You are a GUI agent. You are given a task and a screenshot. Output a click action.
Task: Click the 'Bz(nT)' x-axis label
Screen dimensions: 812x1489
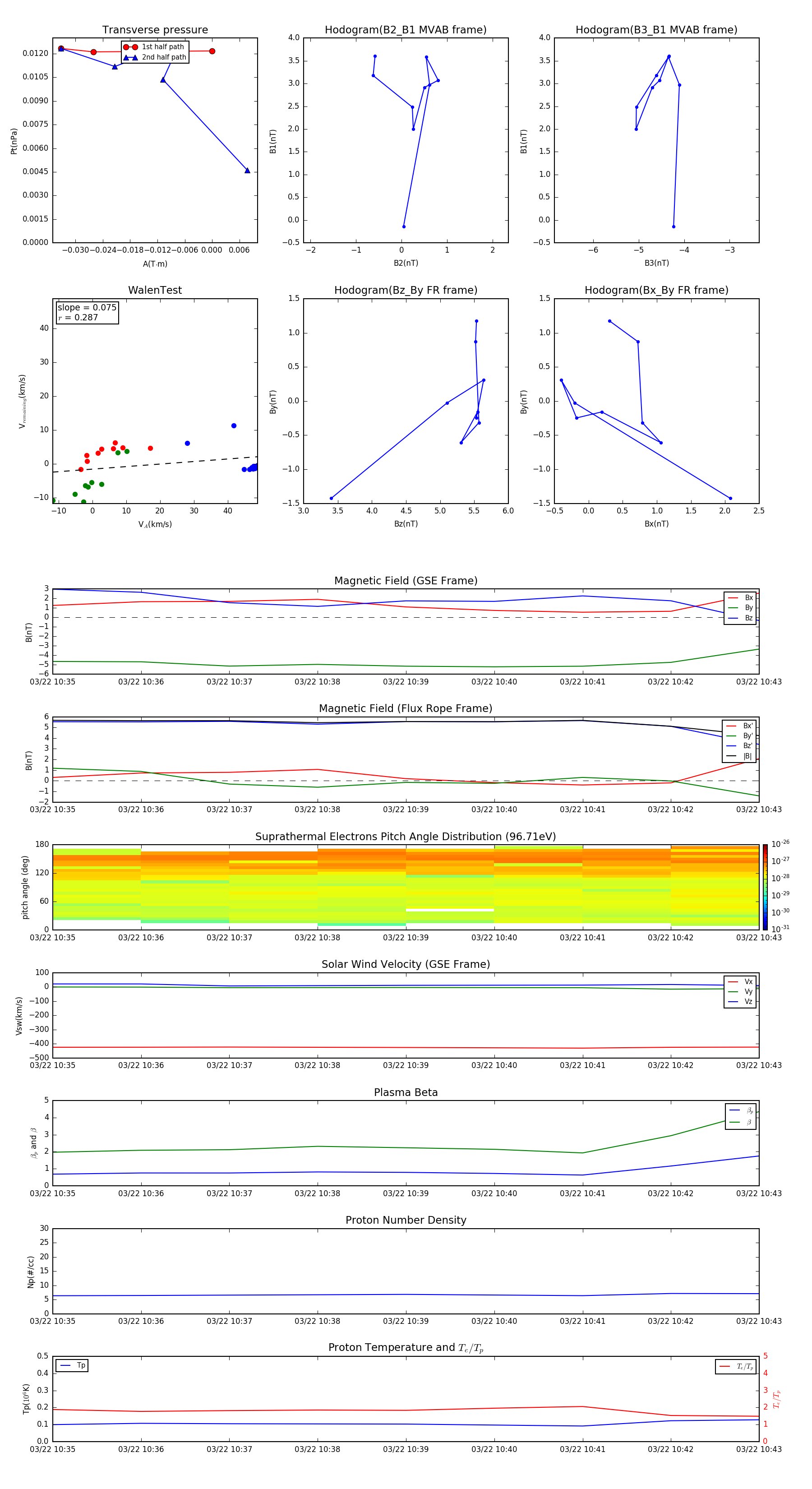point(406,524)
